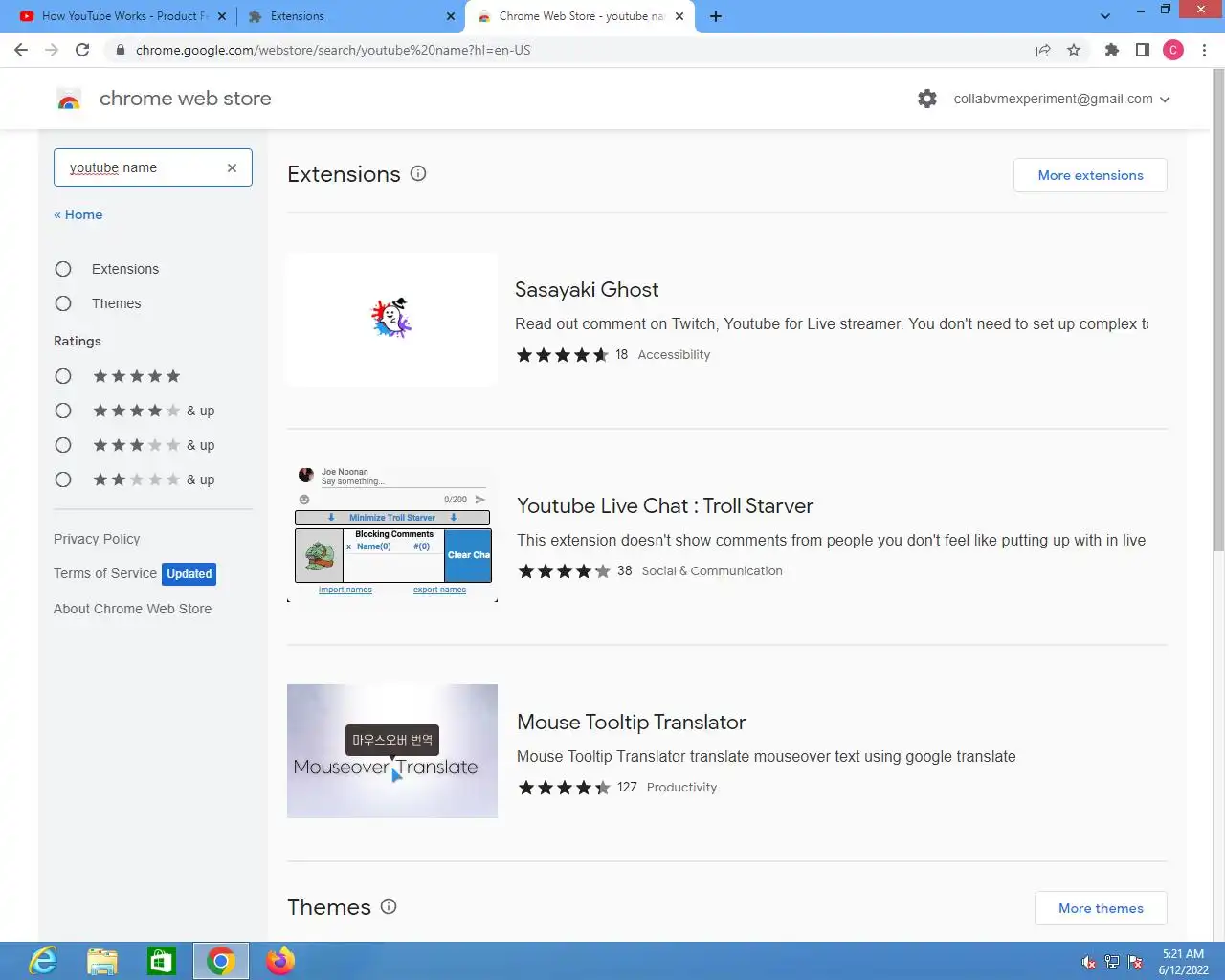Open new tab with plus button
1225x980 pixels.
click(716, 16)
